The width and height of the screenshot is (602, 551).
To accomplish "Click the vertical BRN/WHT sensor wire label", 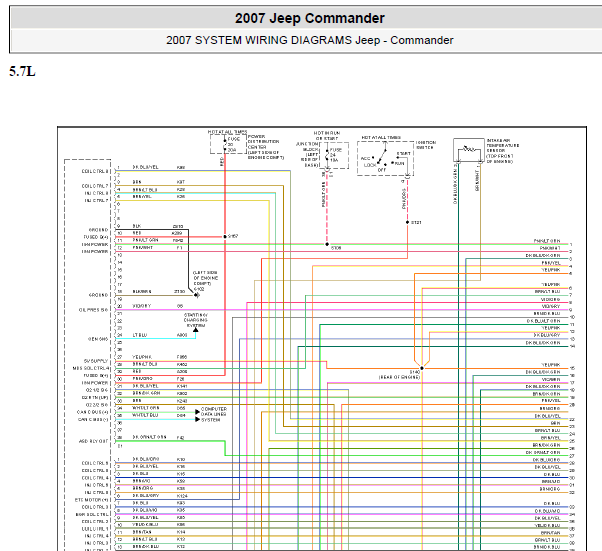I will coord(477,180).
